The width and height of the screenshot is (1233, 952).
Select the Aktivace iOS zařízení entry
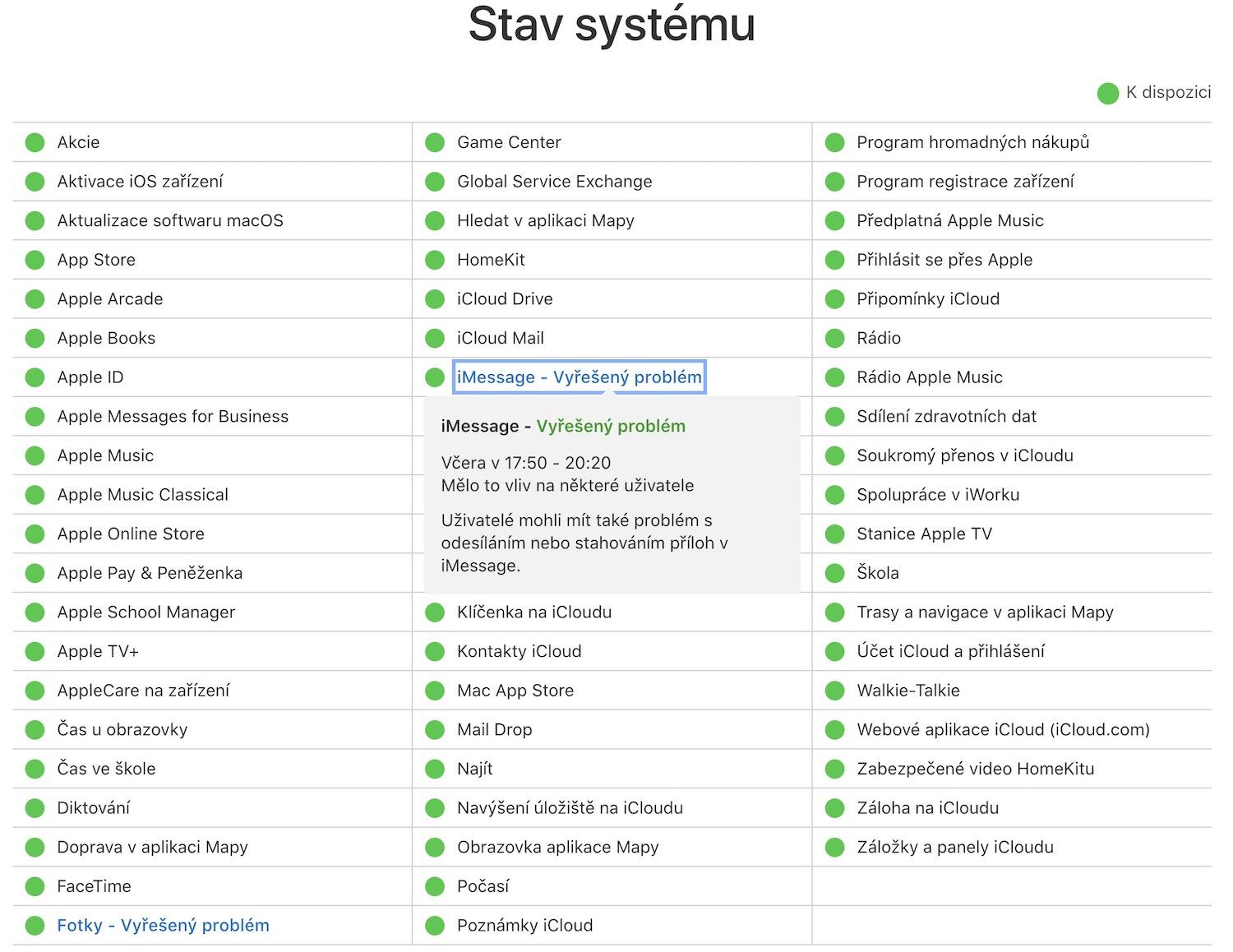(x=140, y=182)
